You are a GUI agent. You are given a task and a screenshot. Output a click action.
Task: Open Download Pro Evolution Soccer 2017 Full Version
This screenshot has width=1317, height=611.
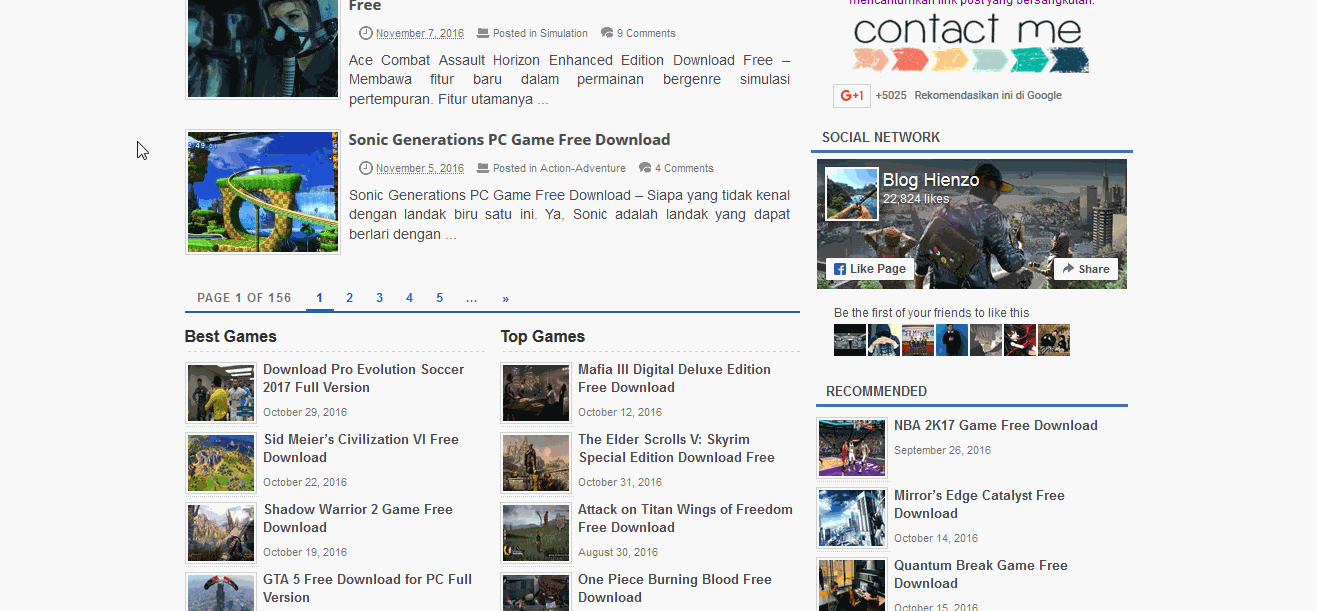(x=363, y=378)
